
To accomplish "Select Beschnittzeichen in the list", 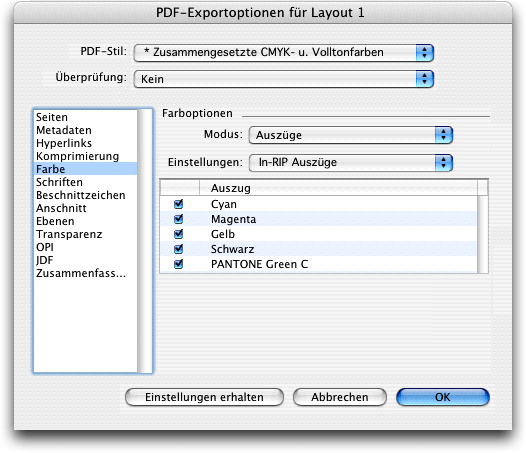I will click(x=86, y=195).
